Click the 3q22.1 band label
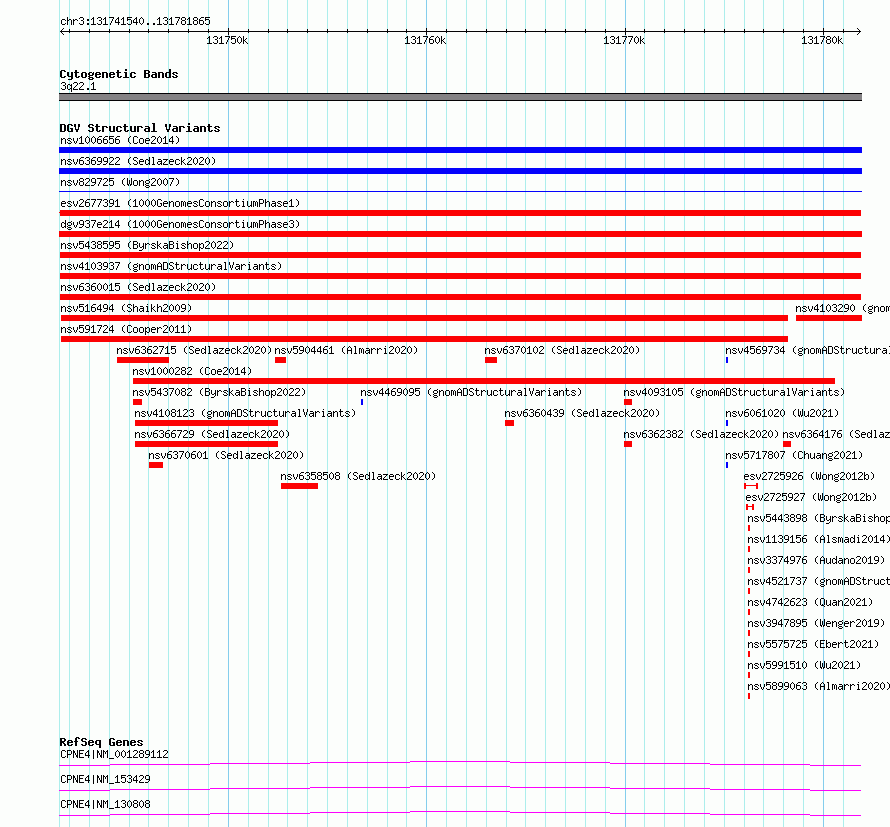 (x=78, y=86)
